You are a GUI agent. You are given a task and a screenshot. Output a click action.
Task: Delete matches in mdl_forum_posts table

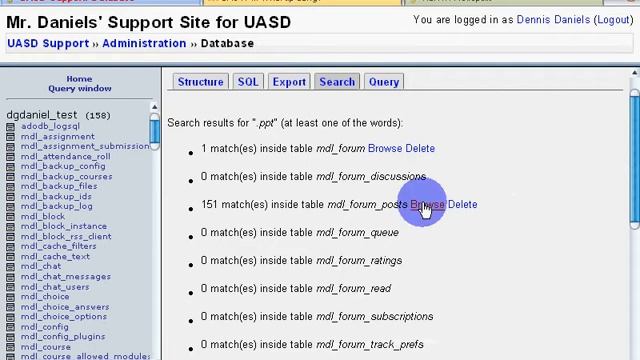click(x=462, y=204)
